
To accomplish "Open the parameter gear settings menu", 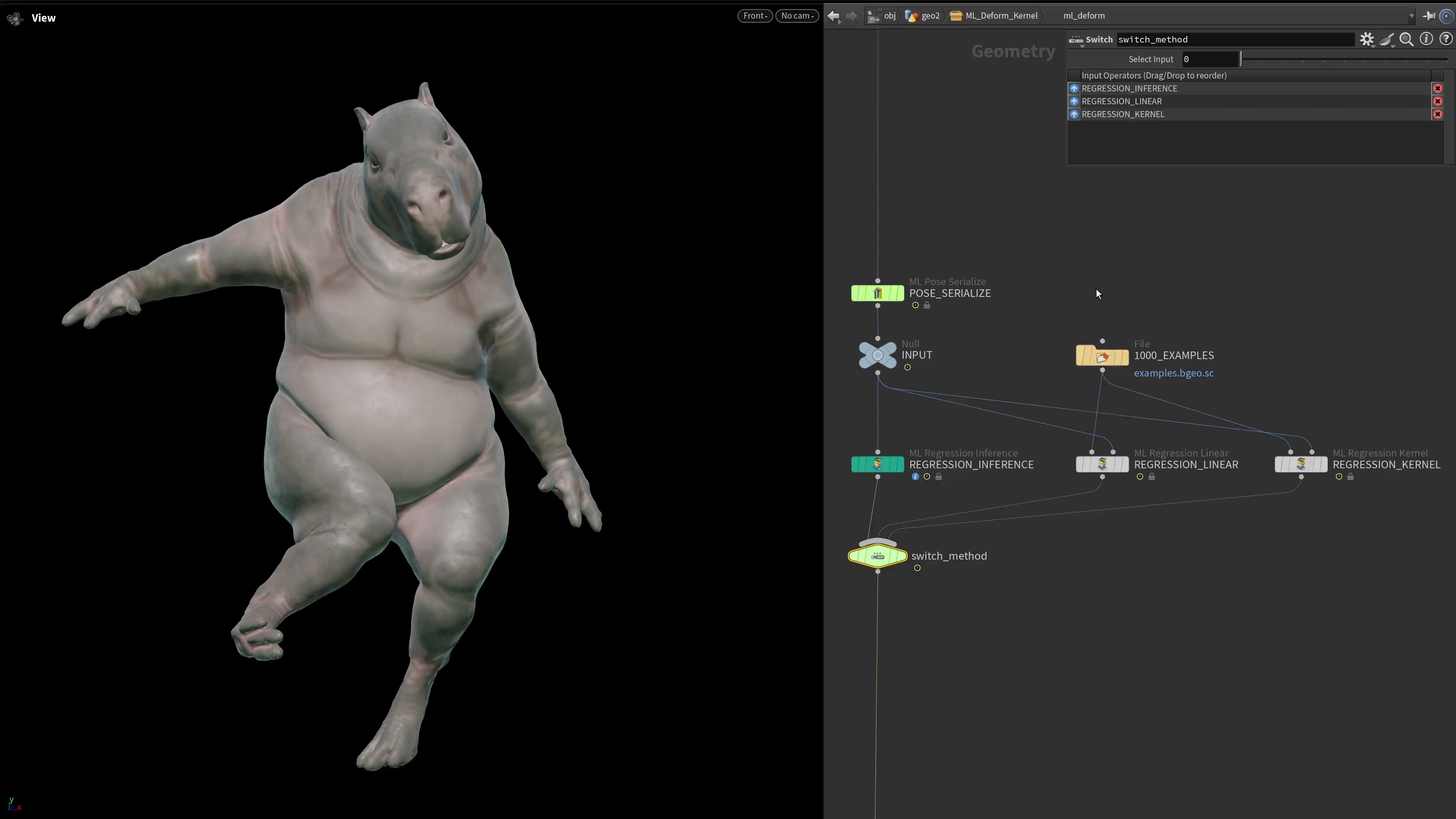I will click(1367, 39).
